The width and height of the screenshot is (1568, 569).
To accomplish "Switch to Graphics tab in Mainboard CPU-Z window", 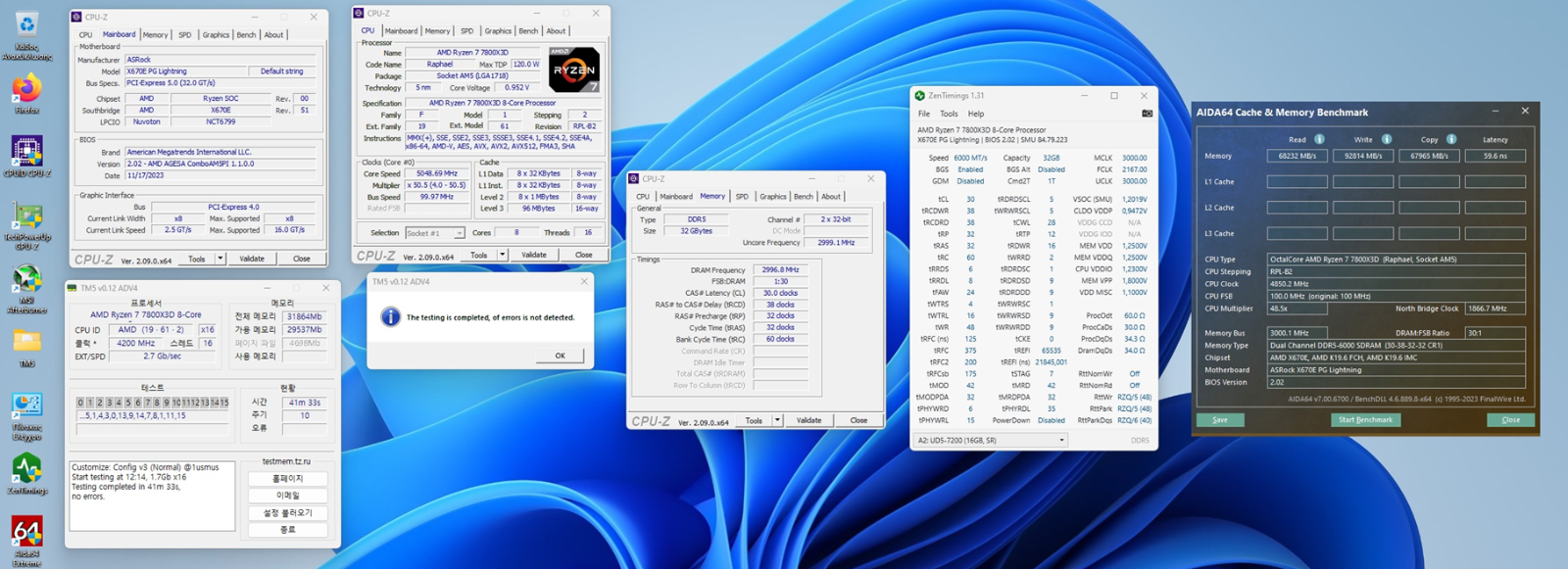I will 216,35.
